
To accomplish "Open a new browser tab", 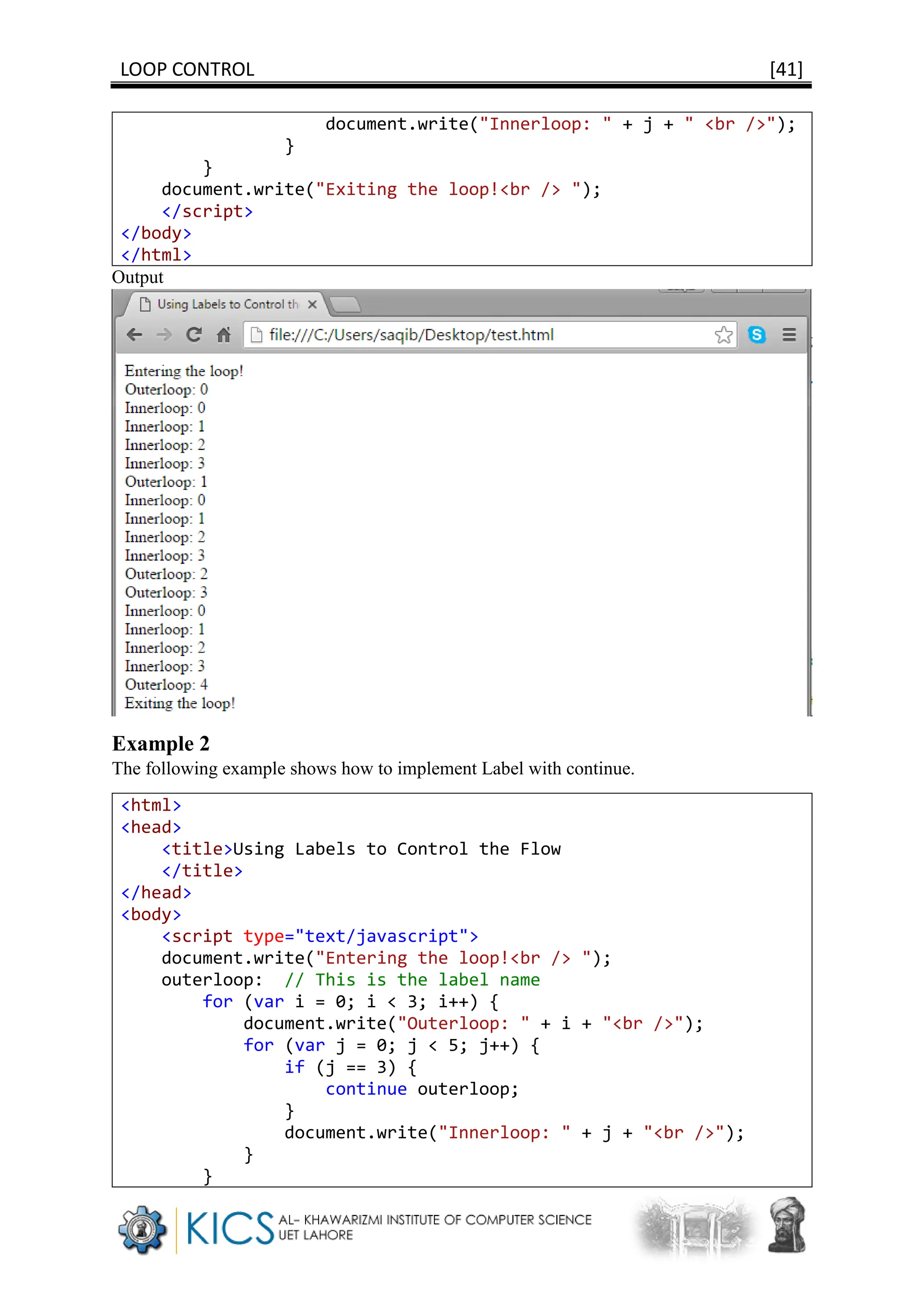I will tap(345, 305).
